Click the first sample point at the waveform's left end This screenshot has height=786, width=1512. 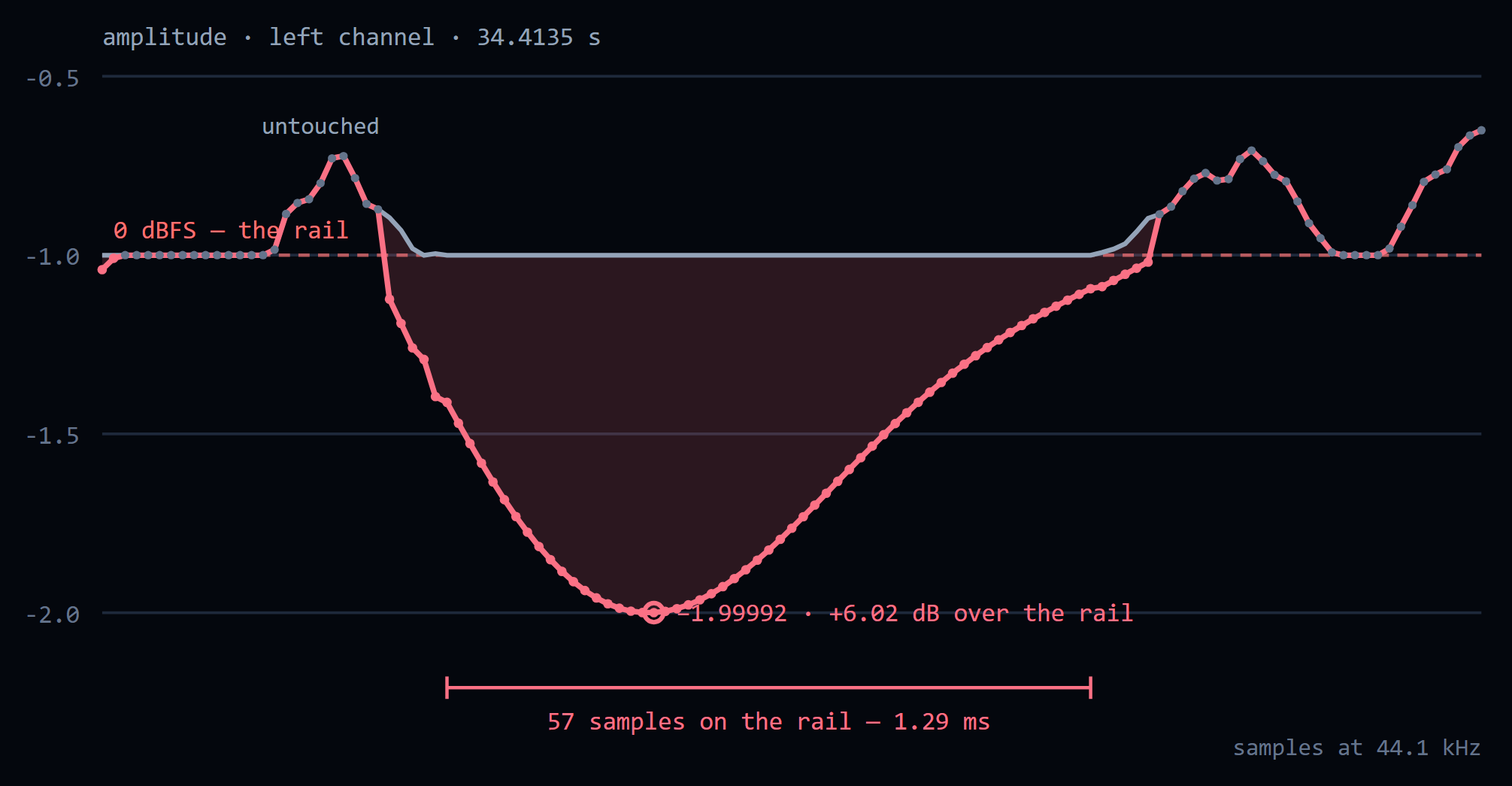coord(102,269)
